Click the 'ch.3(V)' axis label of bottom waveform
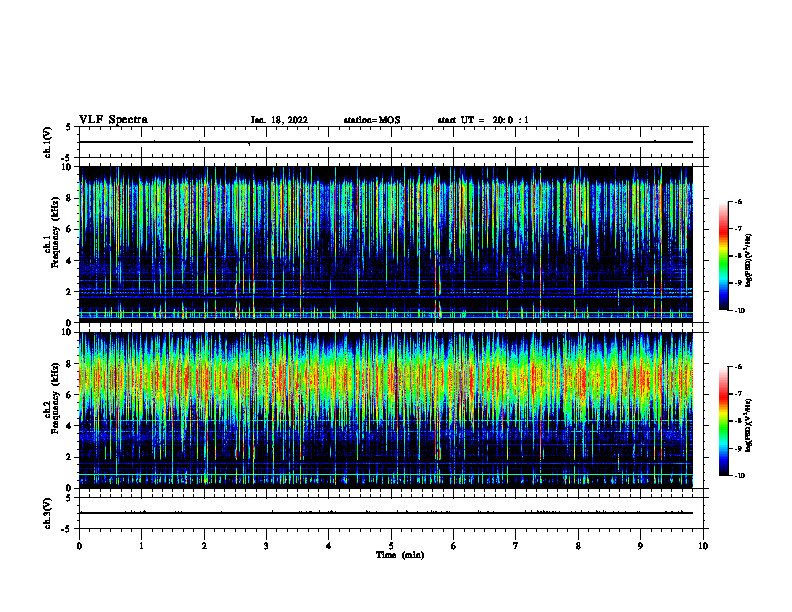The height and width of the screenshot is (612, 792). pyautogui.click(x=47, y=513)
